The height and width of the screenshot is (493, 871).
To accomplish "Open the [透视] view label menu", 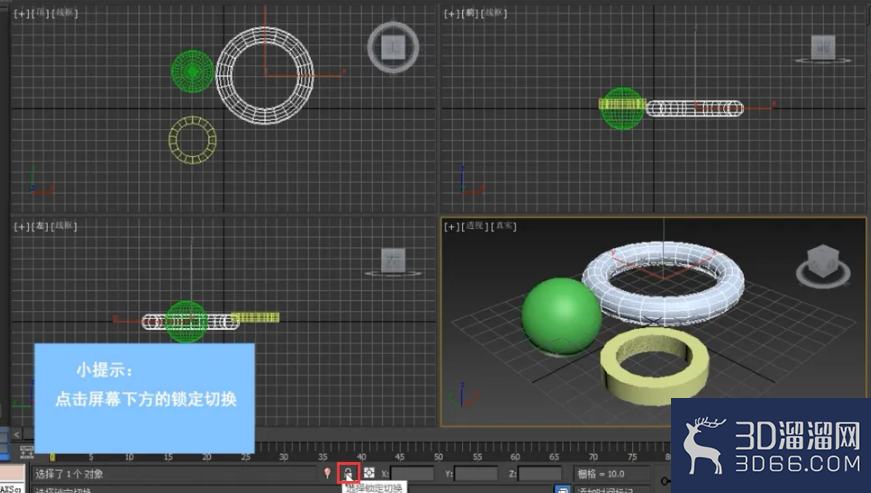I will [x=474, y=226].
